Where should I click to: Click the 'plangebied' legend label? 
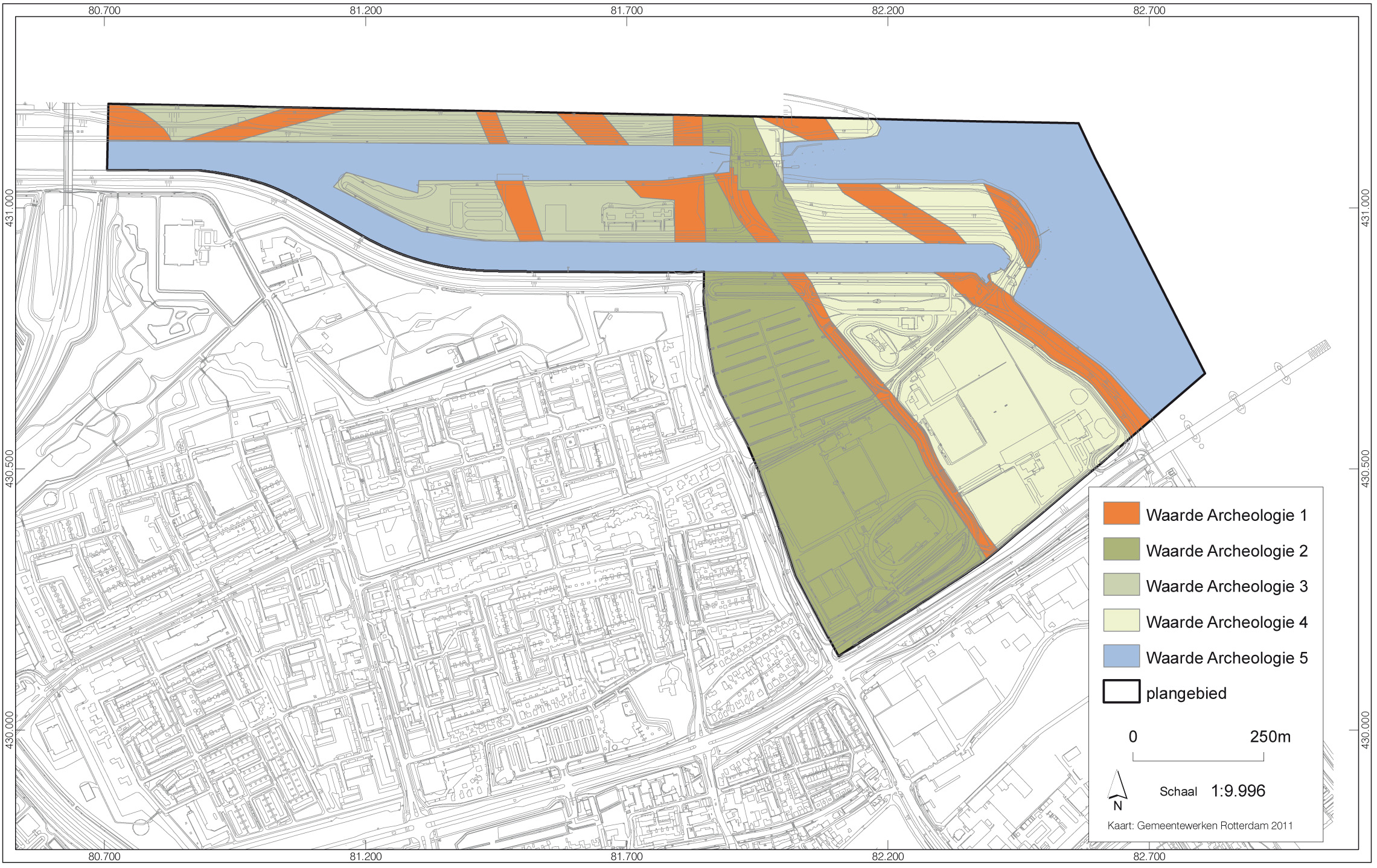[1186, 694]
